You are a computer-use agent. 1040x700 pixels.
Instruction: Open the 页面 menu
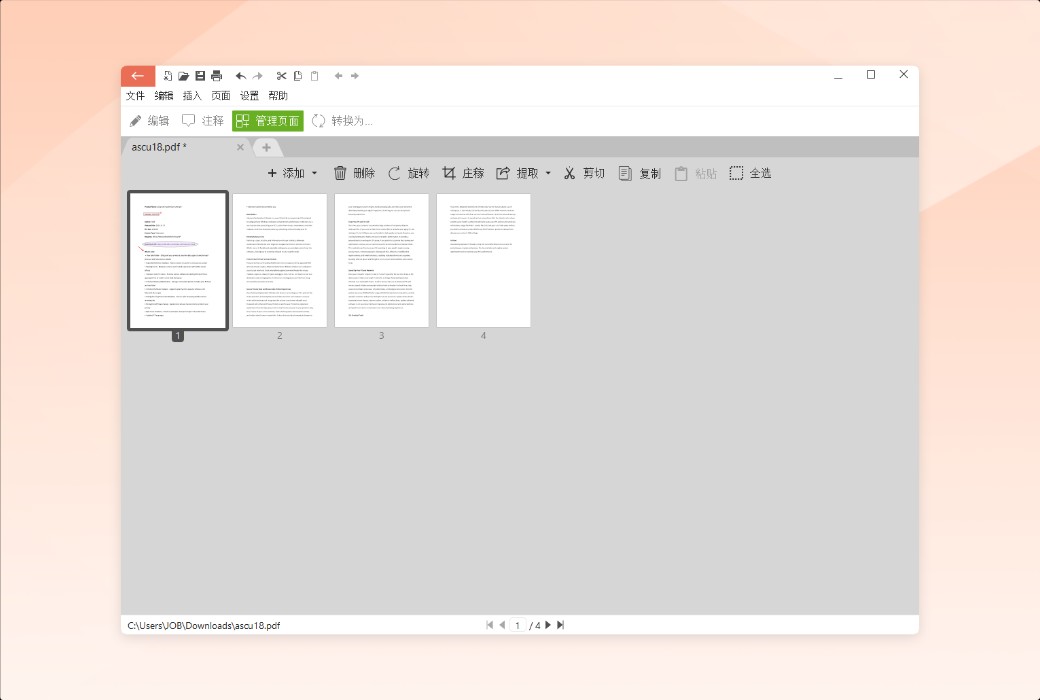219,95
